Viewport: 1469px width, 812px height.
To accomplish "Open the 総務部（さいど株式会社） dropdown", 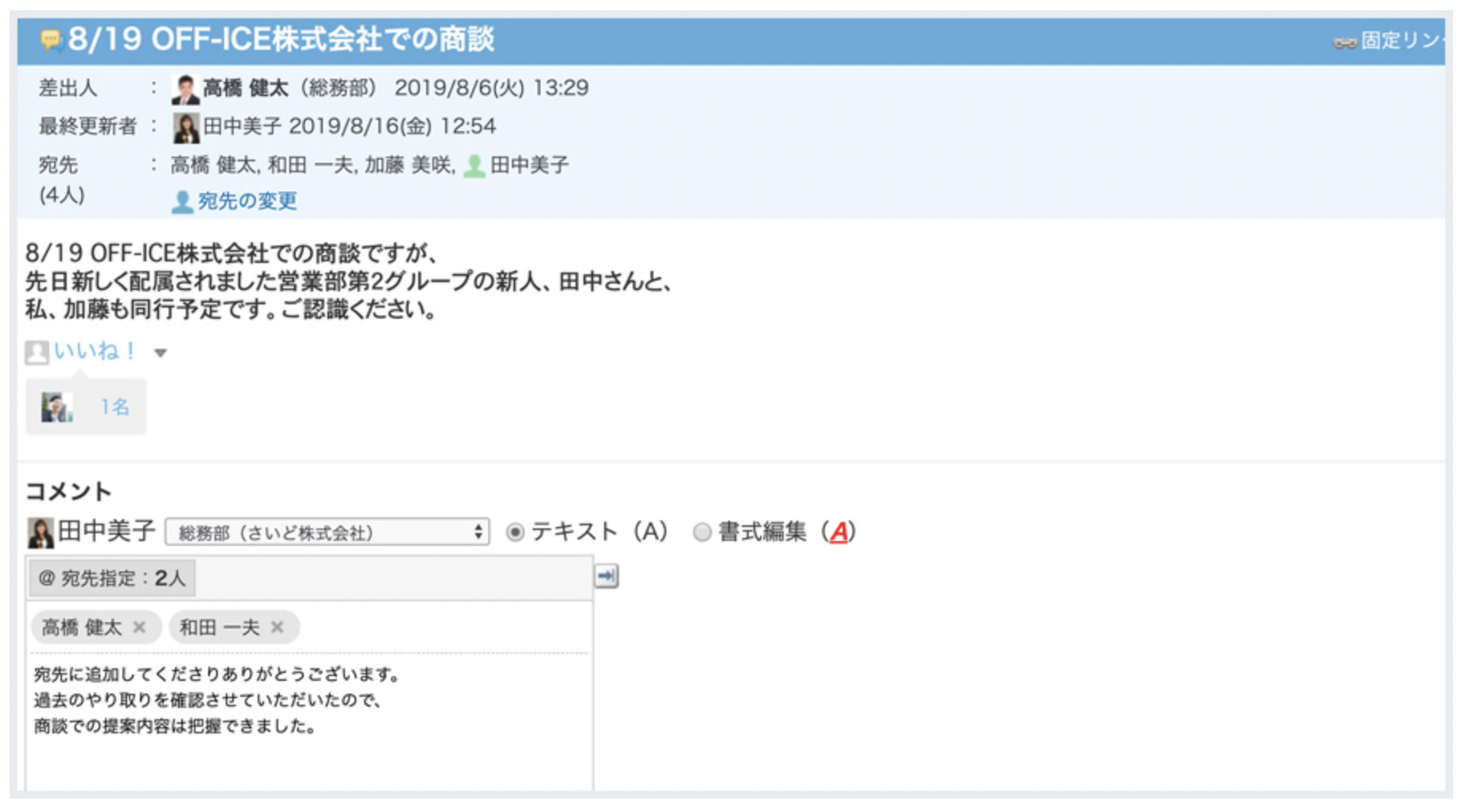I will [326, 532].
